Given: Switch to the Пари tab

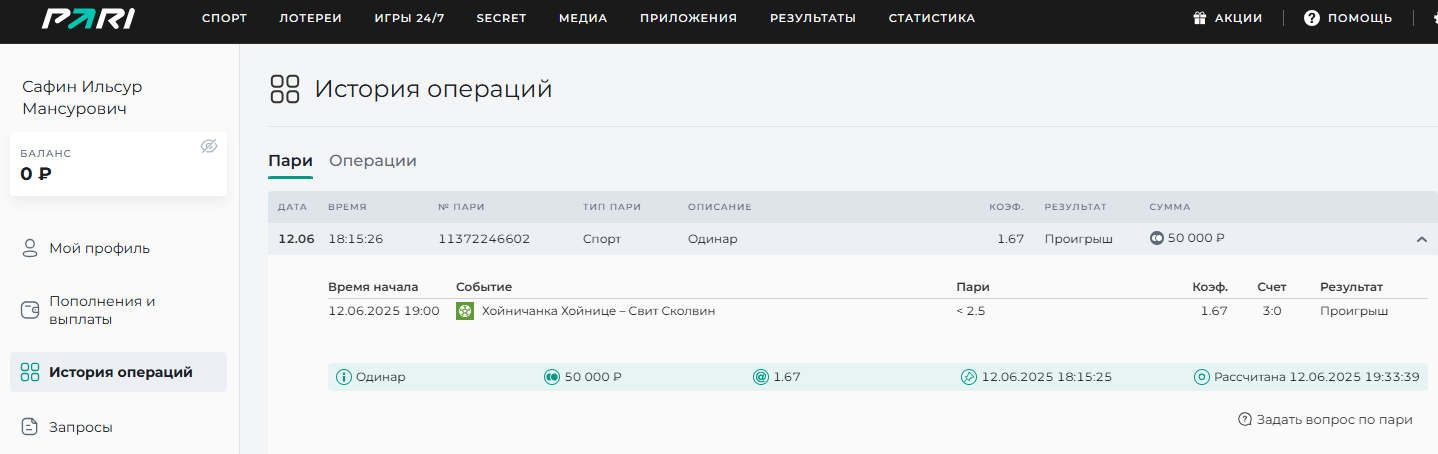Looking at the screenshot, I should pos(290,160).
